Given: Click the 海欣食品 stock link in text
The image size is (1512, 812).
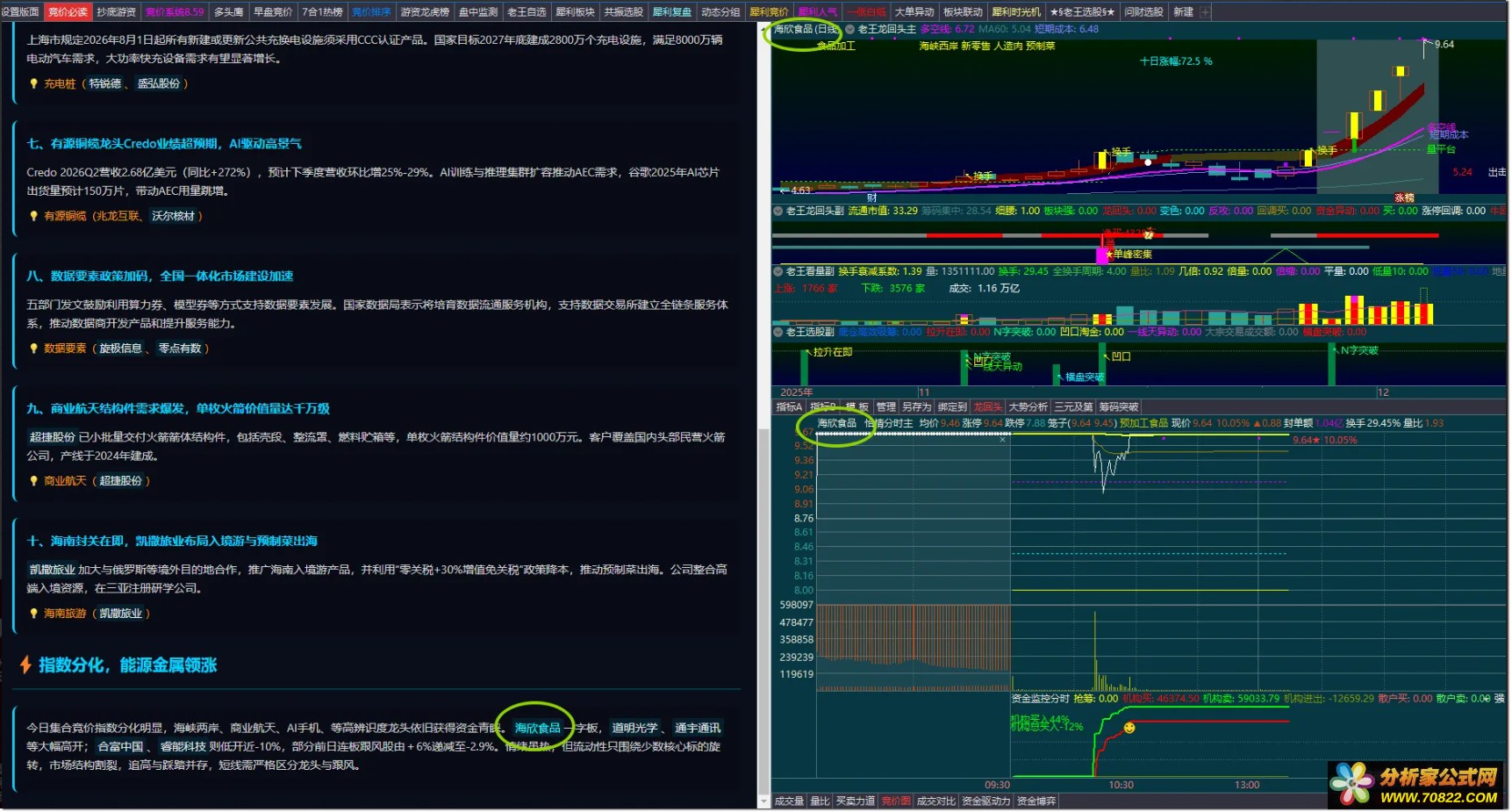Looking at the screenshot, I should click(x=537, y=728).
